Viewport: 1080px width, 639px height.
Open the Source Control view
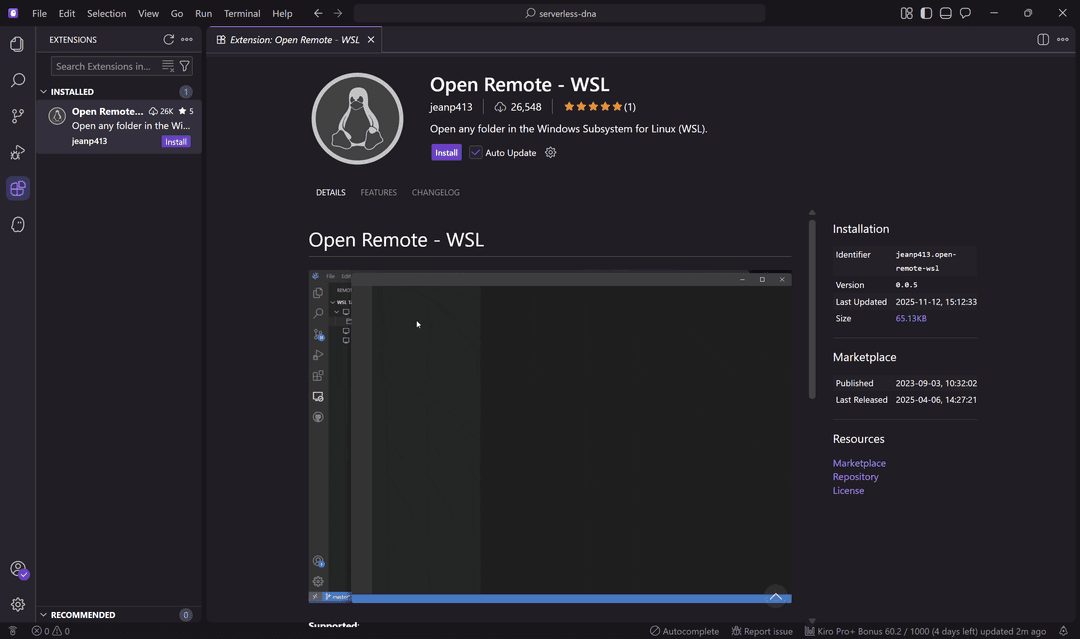(16, 116)
